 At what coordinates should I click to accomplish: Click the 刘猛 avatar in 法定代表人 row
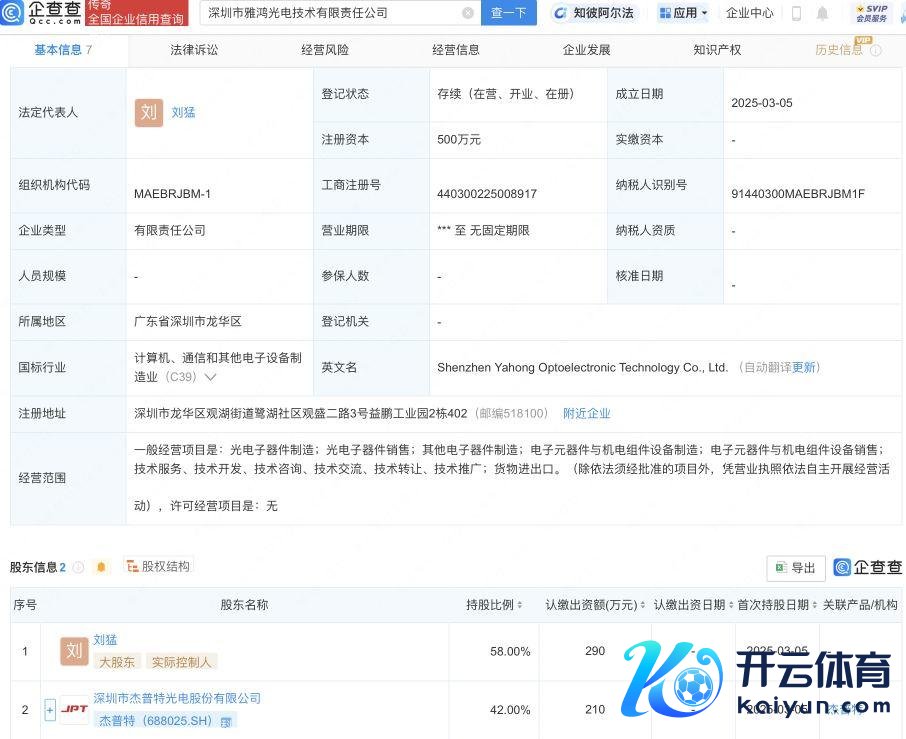tap(149, 112)
